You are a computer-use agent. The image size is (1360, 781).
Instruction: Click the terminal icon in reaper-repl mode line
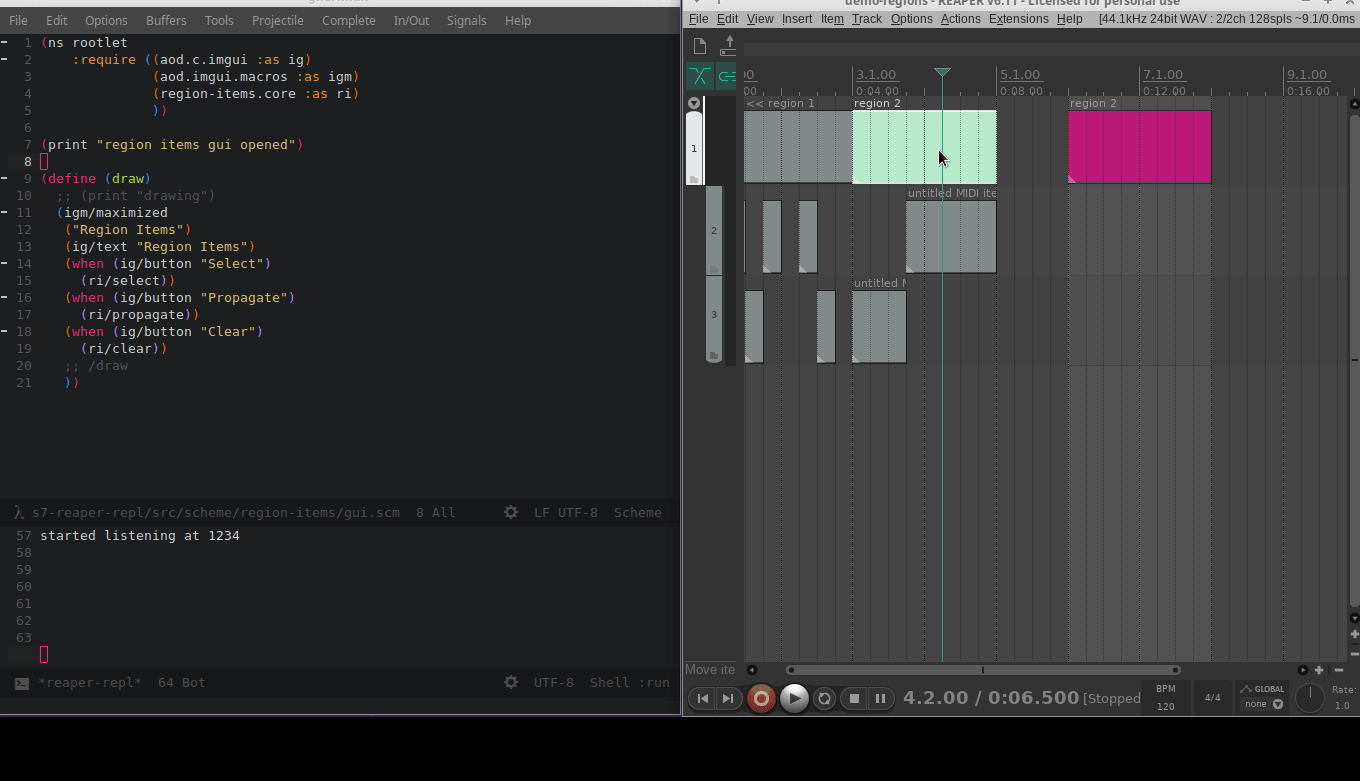(x=22, y=683)
